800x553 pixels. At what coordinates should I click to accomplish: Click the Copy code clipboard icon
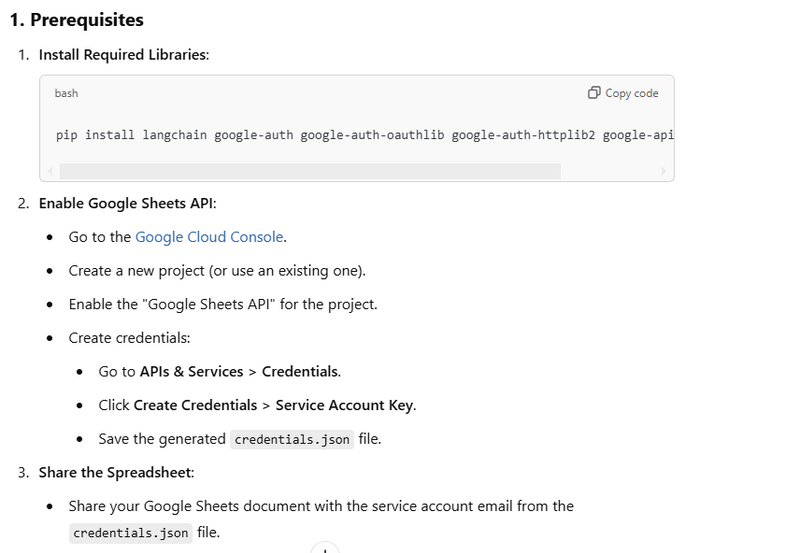coord(594,93)
